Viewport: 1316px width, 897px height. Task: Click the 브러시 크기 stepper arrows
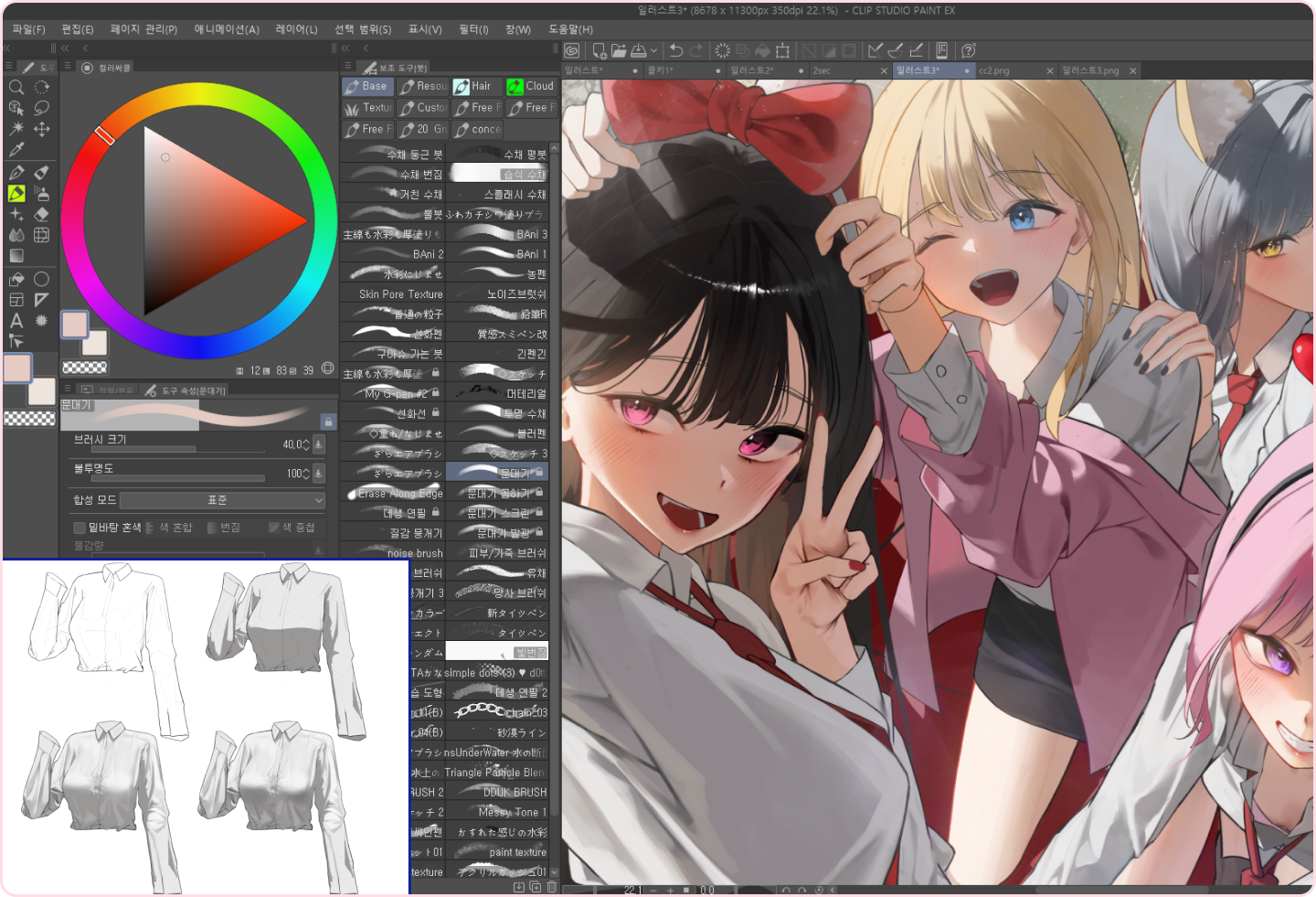point(306,445)
